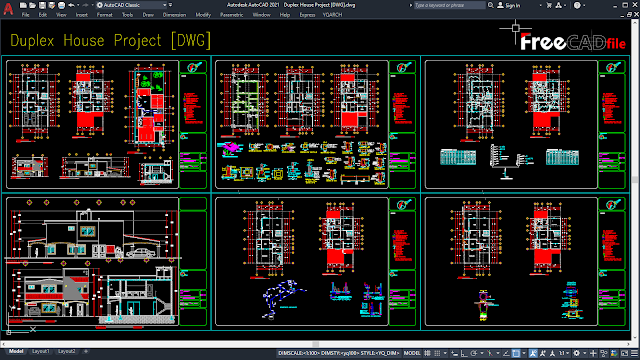Click the Autodesk account triangle icon
640x360 pixels.
pos(558,5)
